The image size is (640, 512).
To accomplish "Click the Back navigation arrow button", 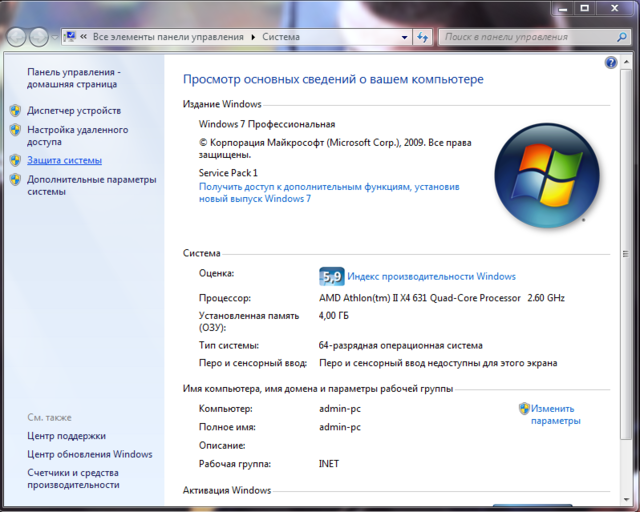I will (16, 38).
